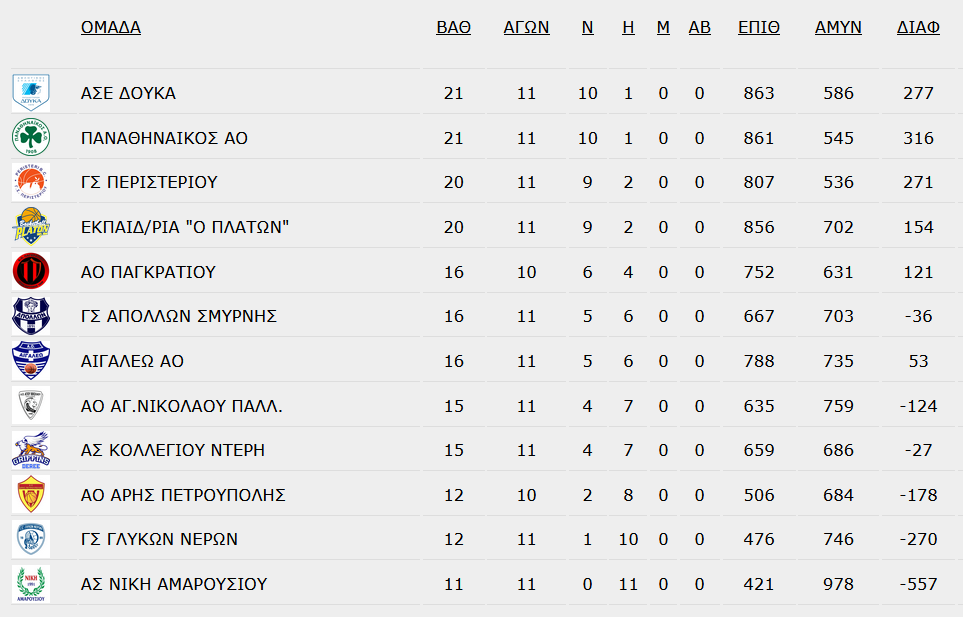
Task: Open the Glyka Nera circular crest logo
Action: pyautogui.click(x=31, y=539)
